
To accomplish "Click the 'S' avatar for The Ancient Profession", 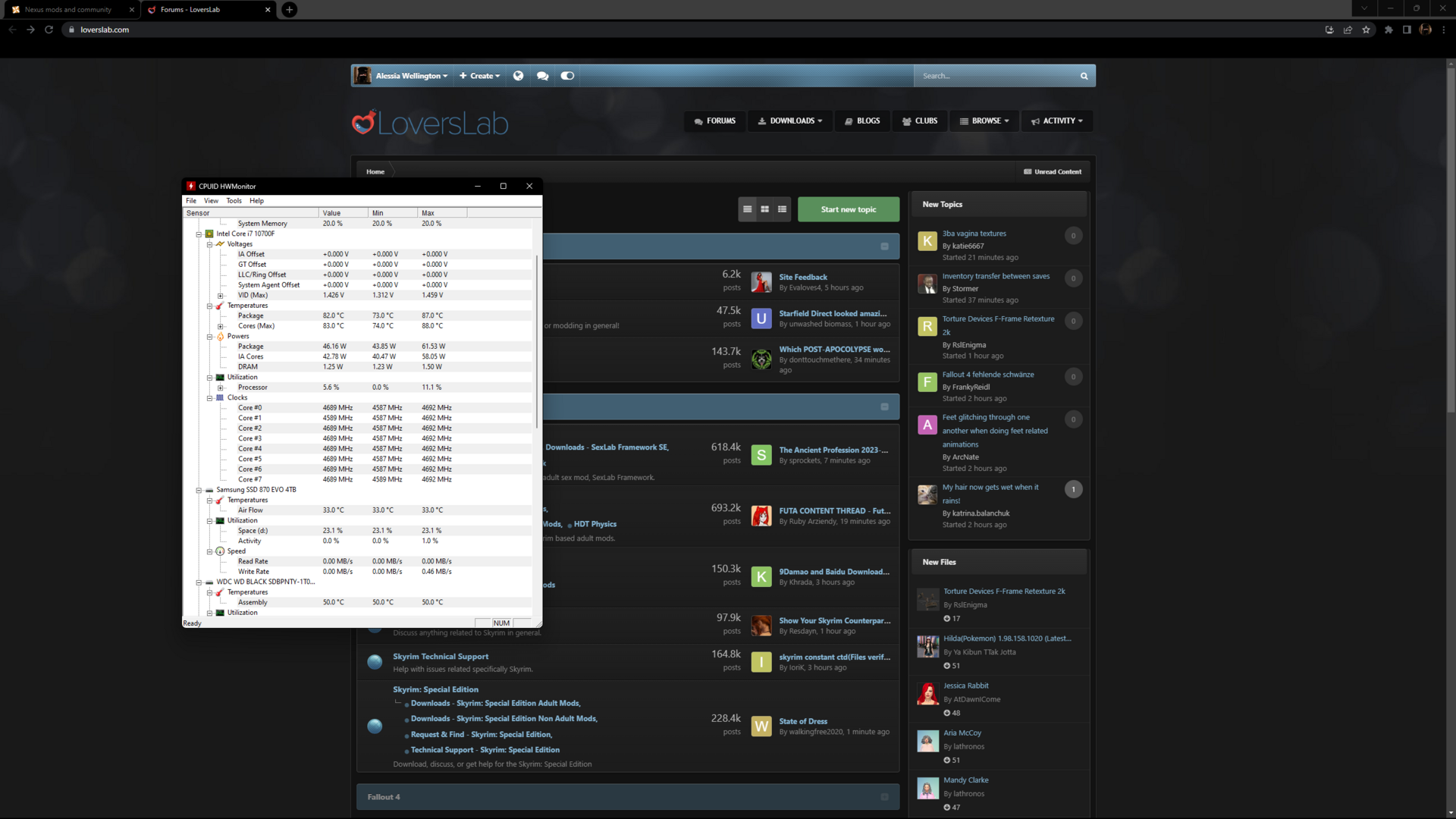I will [761, 455].
